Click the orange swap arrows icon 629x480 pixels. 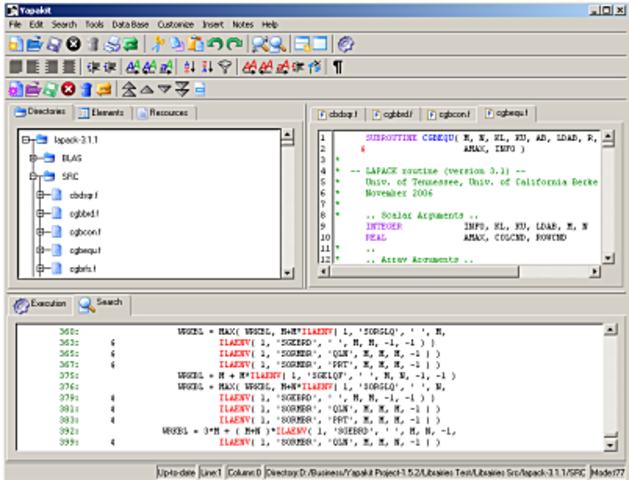pyautogui.click(x=103, y=89)
